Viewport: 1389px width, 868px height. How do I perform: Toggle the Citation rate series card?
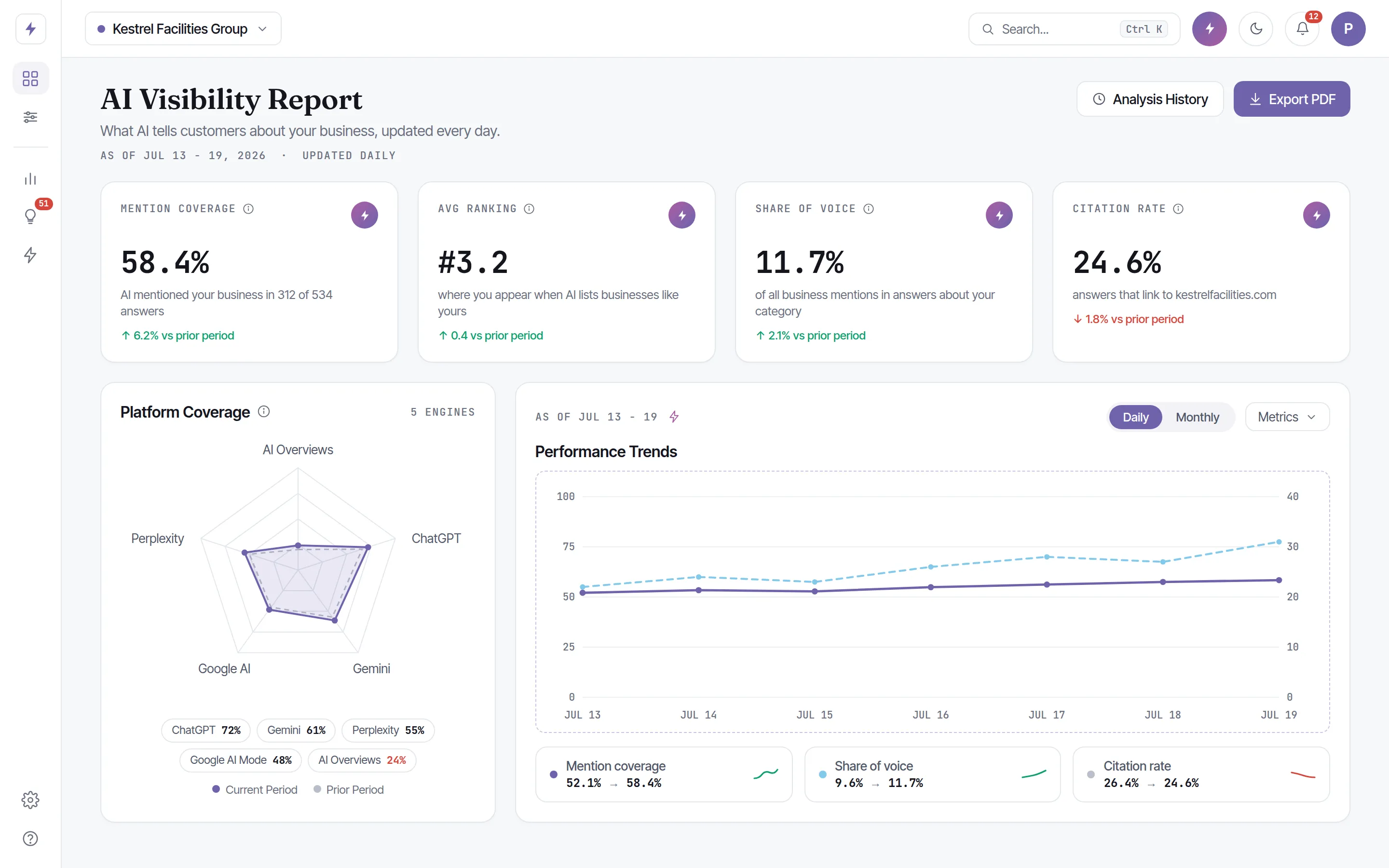pos(1201,774)
